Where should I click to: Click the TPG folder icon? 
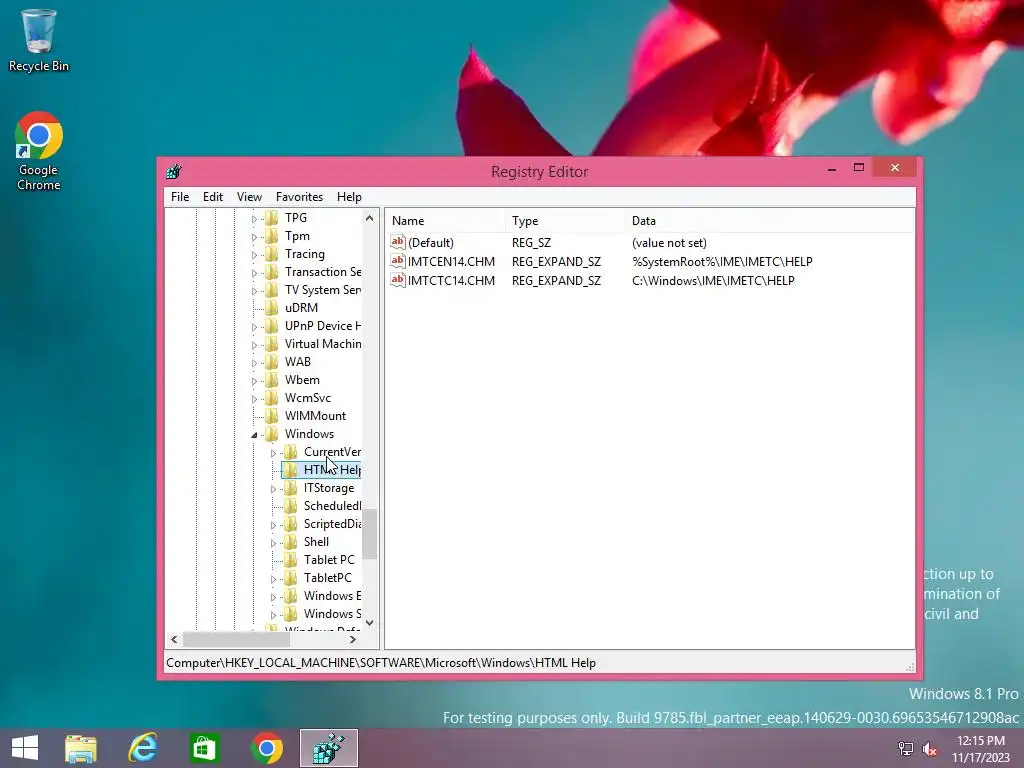pyautogui.click(x=272, y=217)
